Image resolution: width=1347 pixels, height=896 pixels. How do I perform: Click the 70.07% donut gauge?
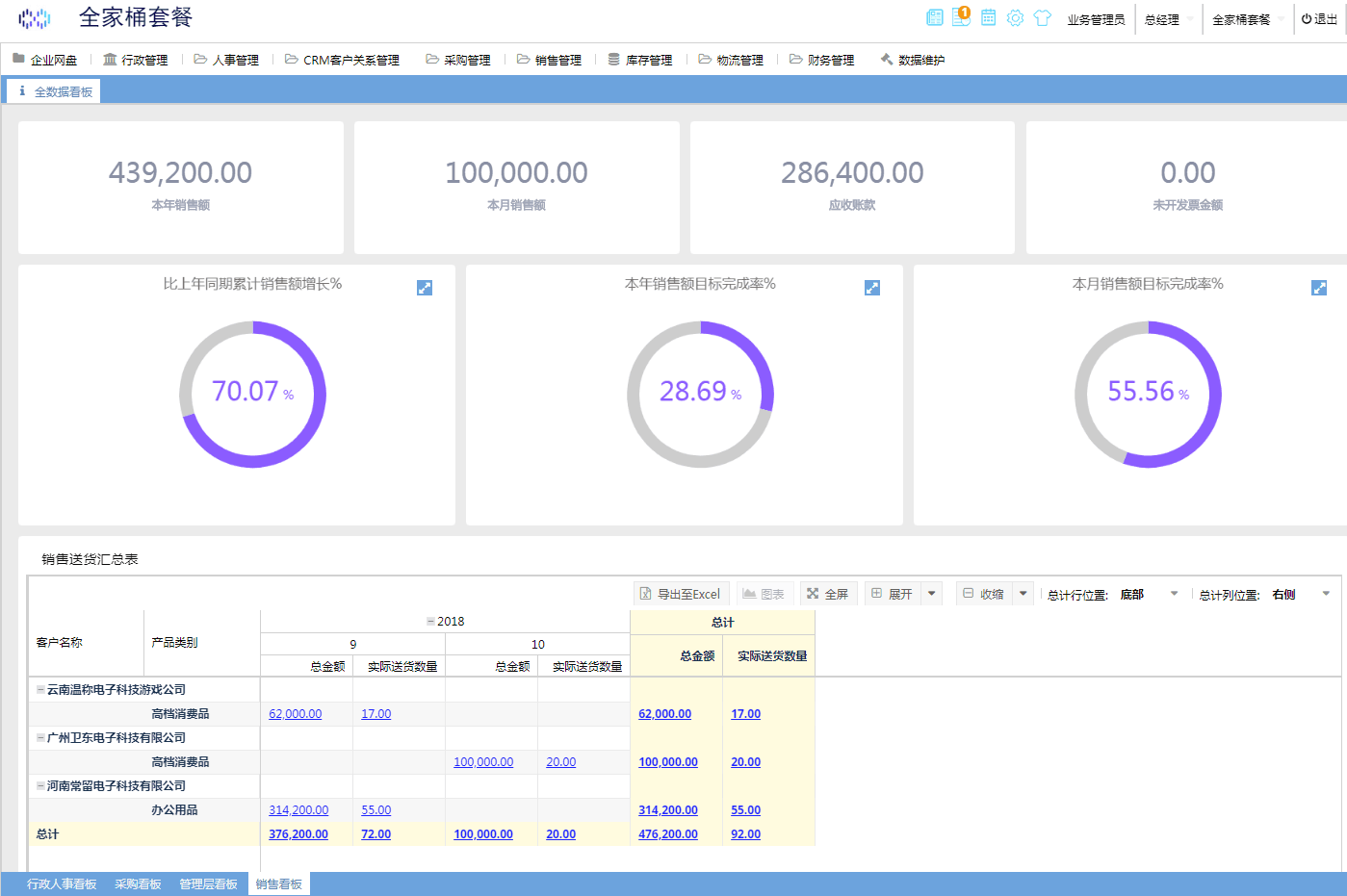(x=252, y=394)
